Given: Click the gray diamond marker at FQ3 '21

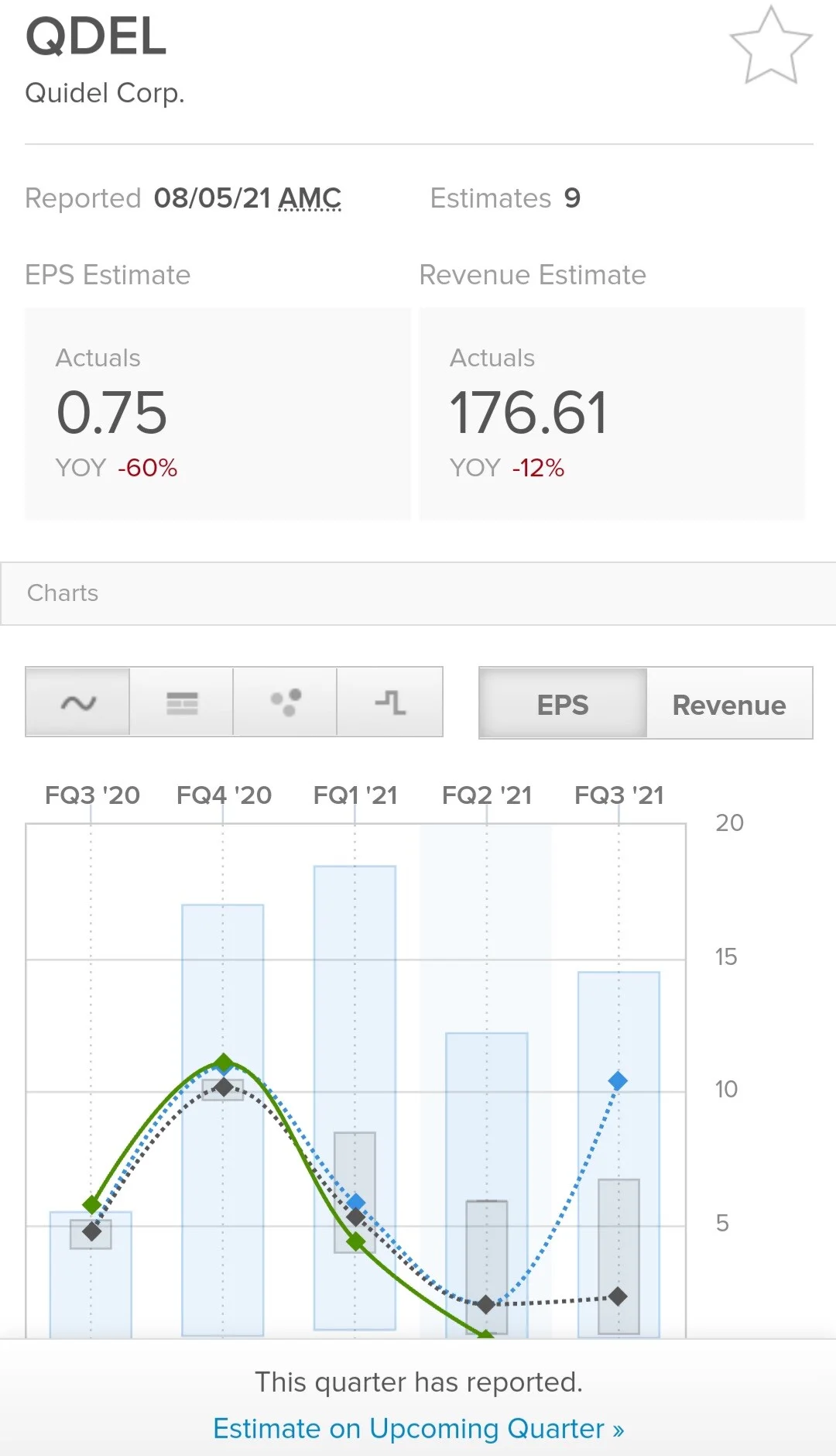Looking at the screenshot, I should [618, 1296].
